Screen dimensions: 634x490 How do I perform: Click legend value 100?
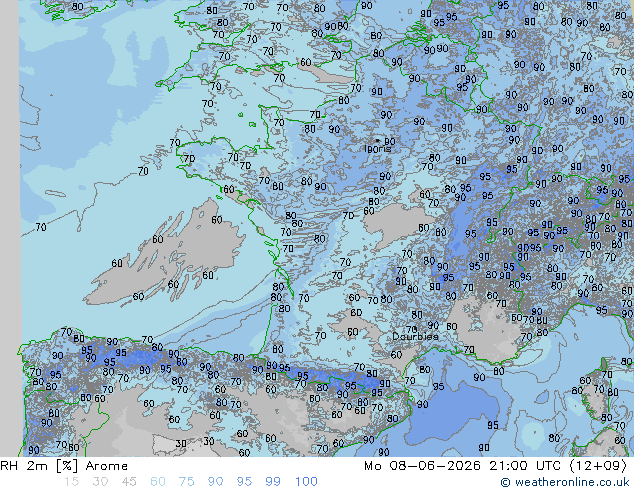pos(306,482)
